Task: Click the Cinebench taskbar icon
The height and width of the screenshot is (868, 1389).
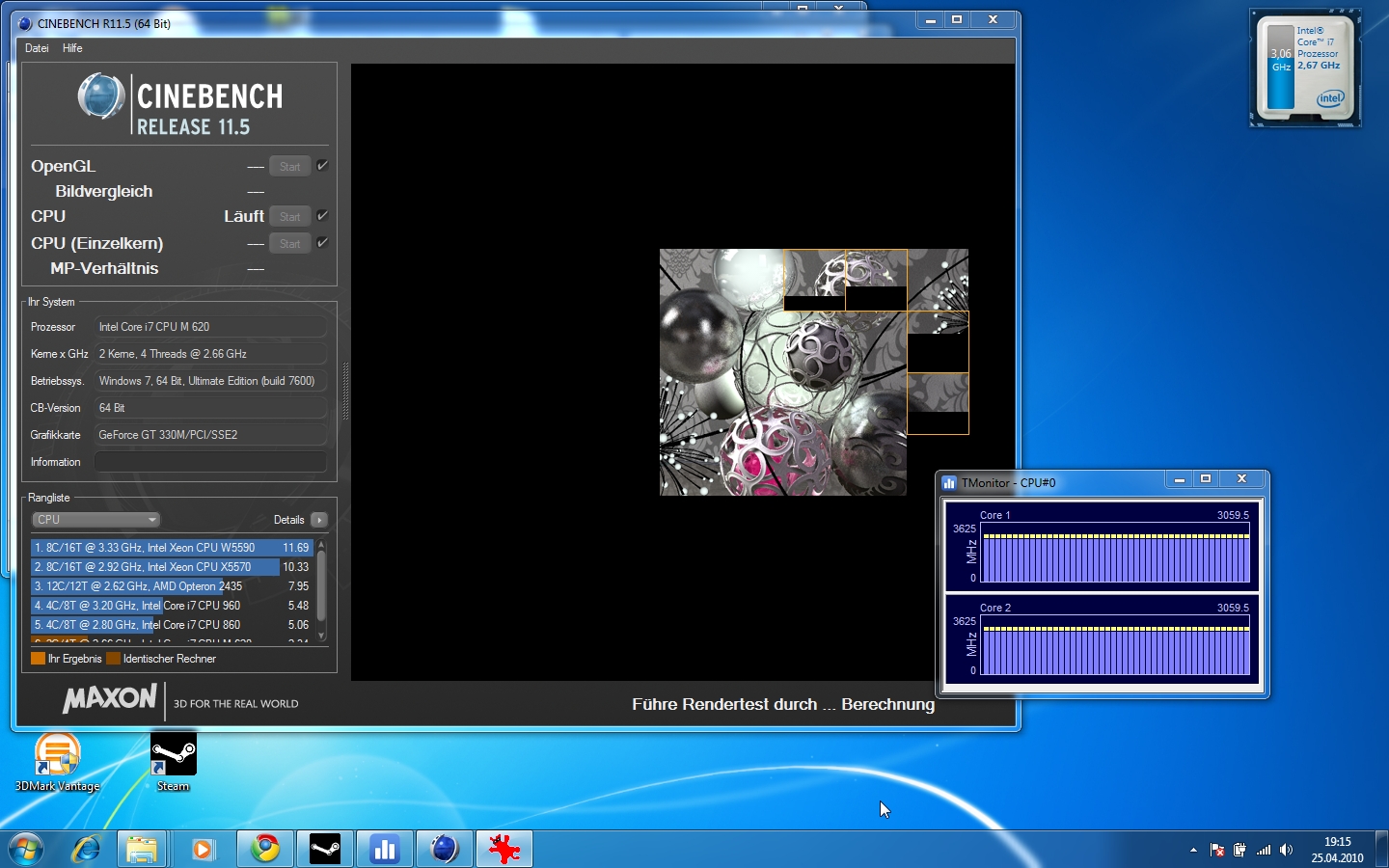Action: pyautogui.click(x=444, y=849)
